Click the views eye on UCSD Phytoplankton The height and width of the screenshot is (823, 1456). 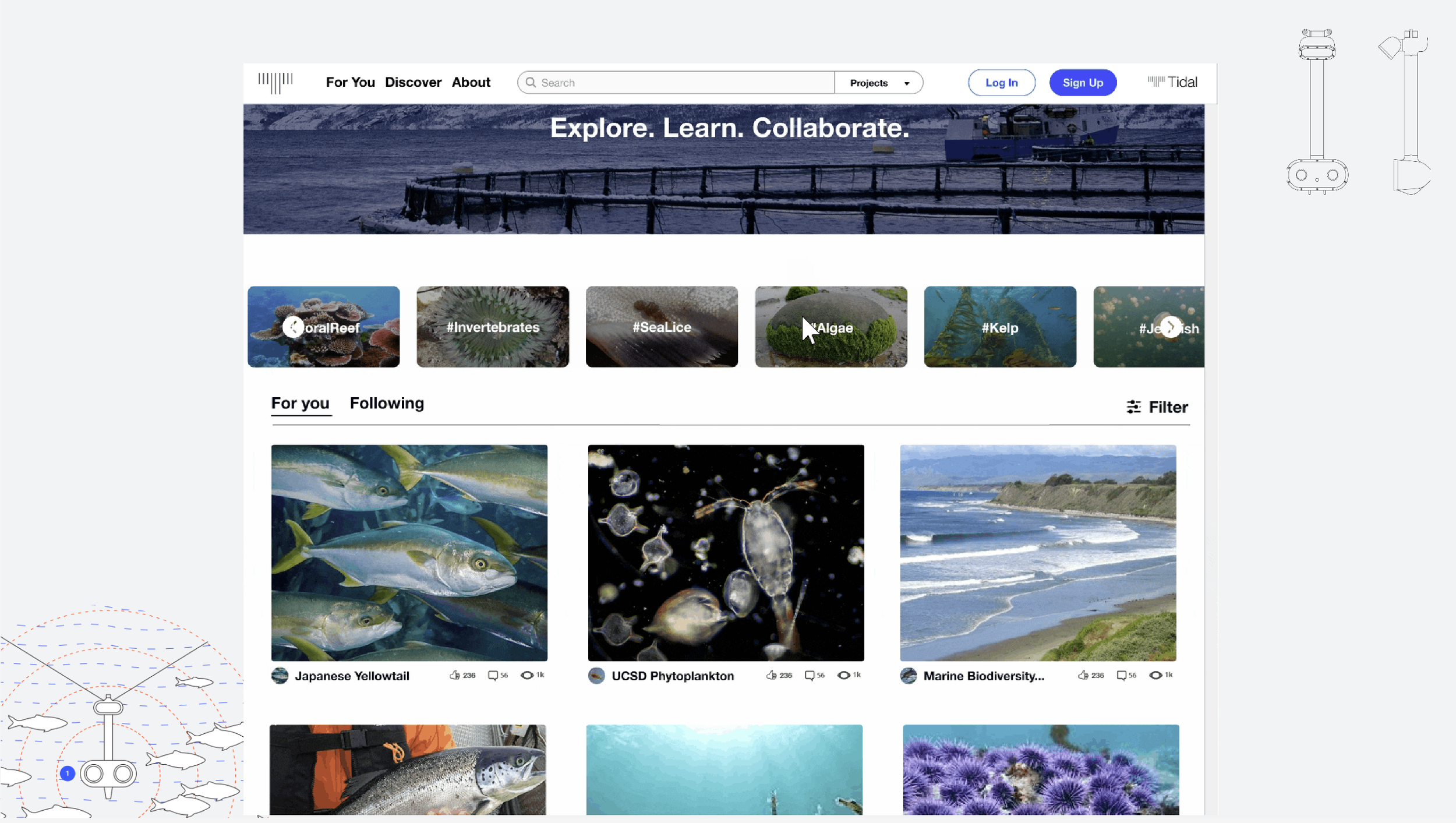pos(844,675)
